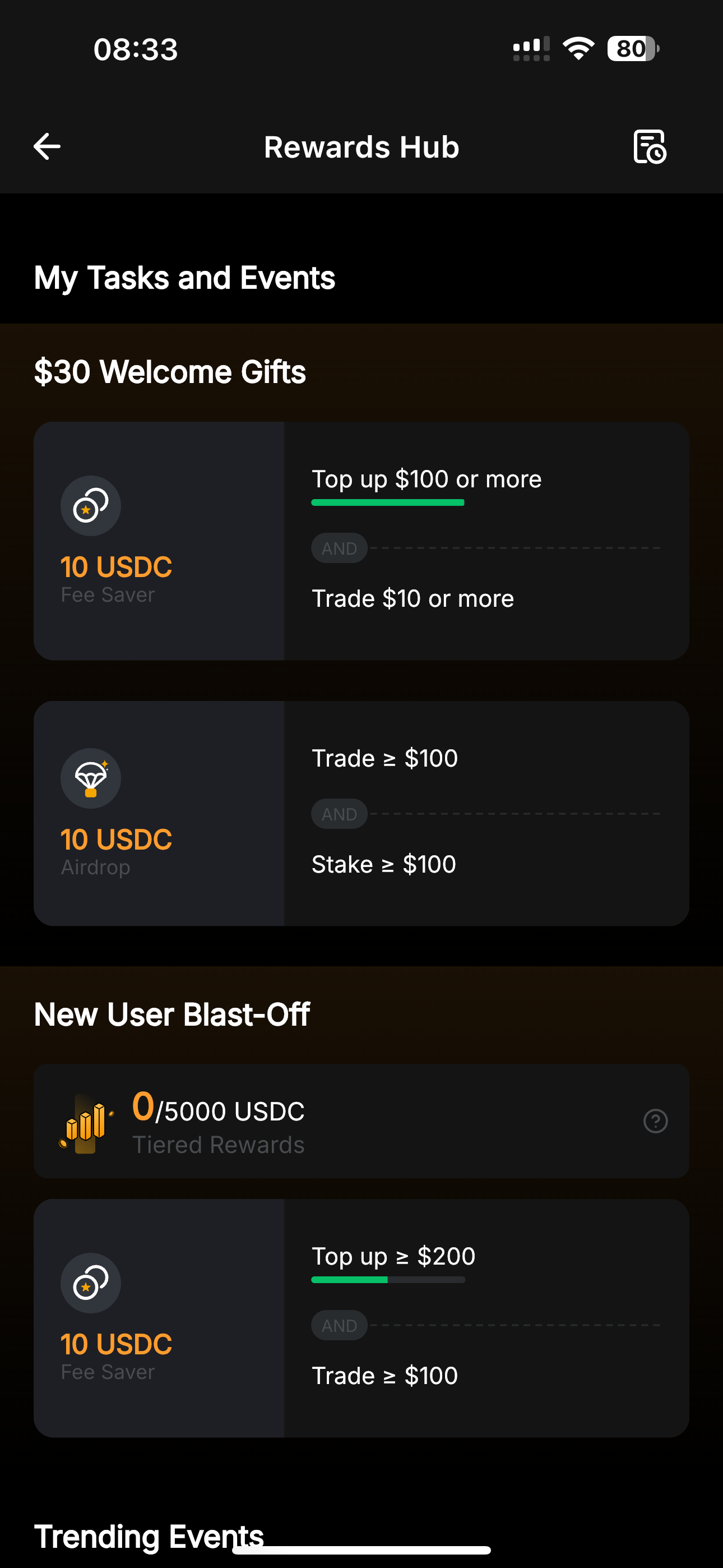Select 'Trade $10 or more' task

[413, 598]
